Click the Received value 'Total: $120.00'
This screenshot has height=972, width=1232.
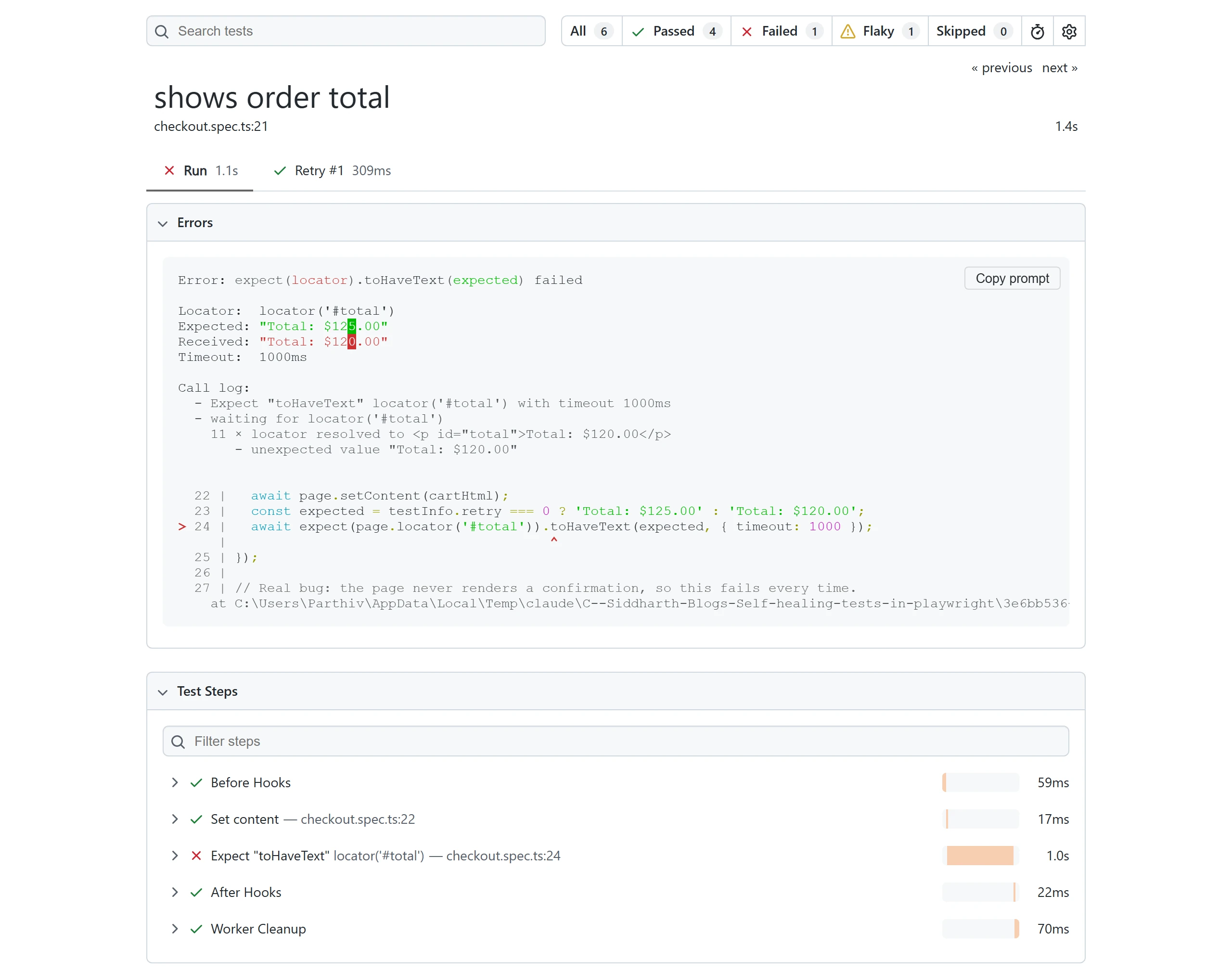coord(323,342)
